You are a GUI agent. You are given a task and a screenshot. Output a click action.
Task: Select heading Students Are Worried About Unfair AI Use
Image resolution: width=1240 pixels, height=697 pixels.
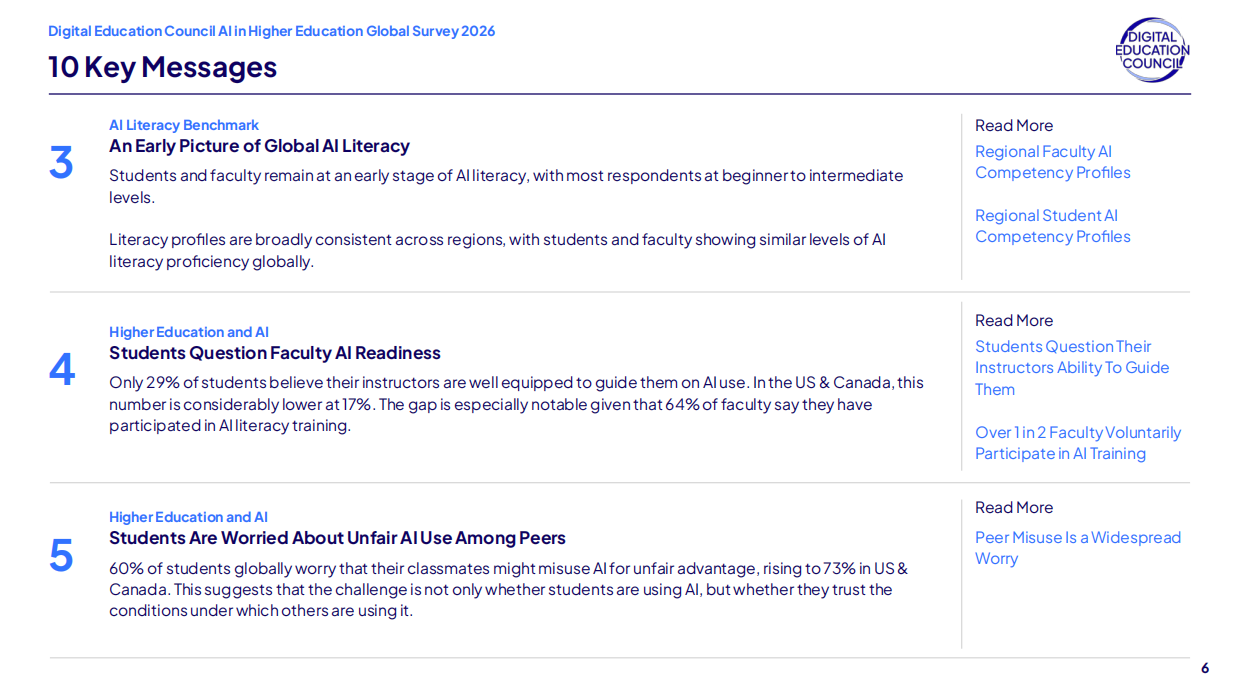pyautogui.click(x=337, y=538)
